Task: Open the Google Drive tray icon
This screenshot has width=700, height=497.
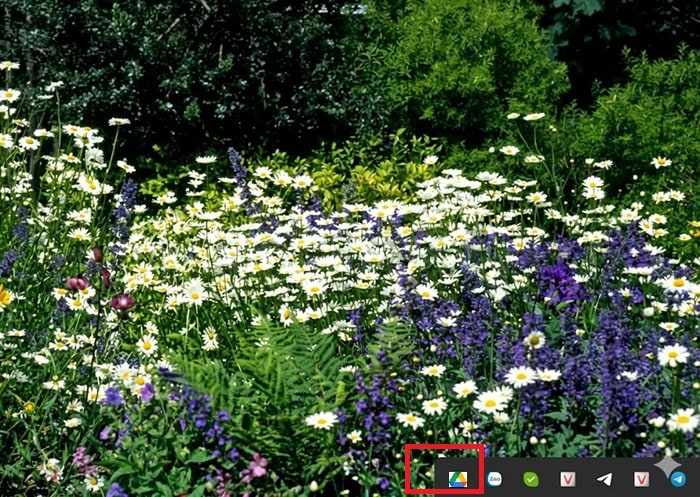Action: pos(458,480)
